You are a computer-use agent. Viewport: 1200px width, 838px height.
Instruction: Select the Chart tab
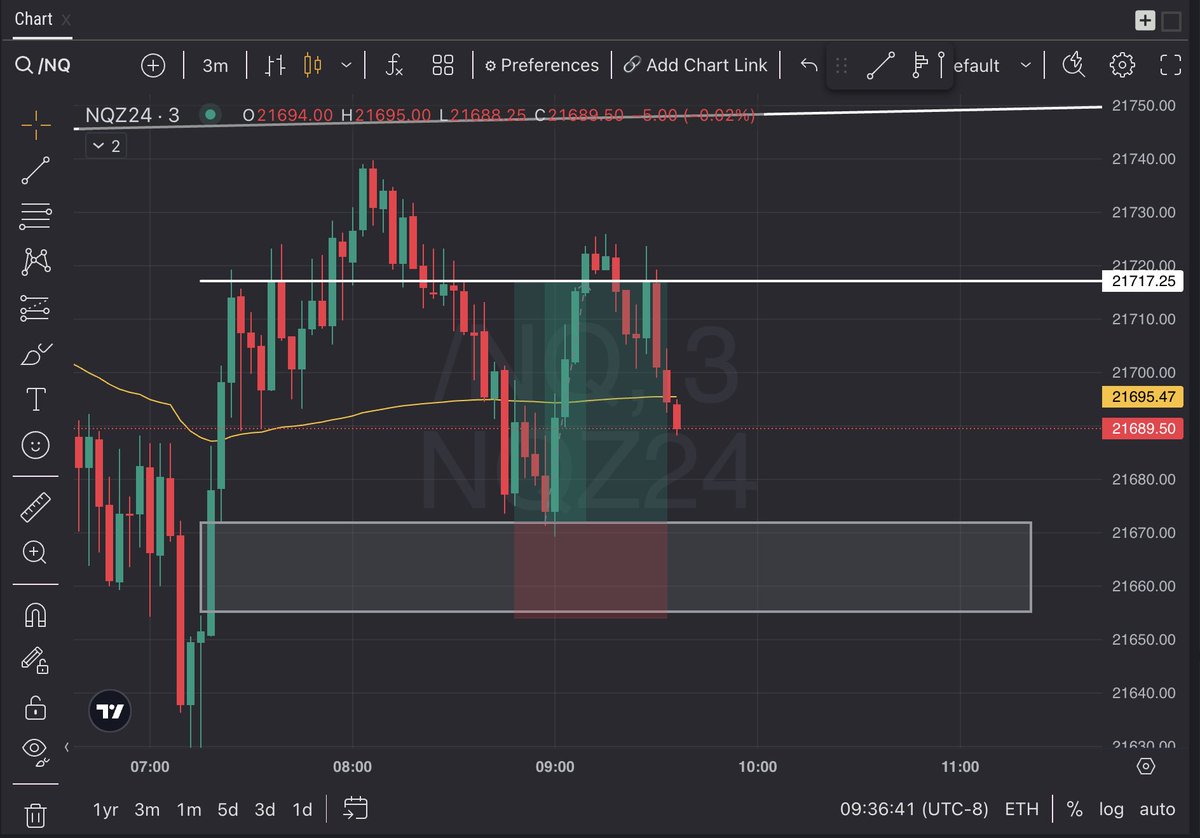click(x=34, y=19)
